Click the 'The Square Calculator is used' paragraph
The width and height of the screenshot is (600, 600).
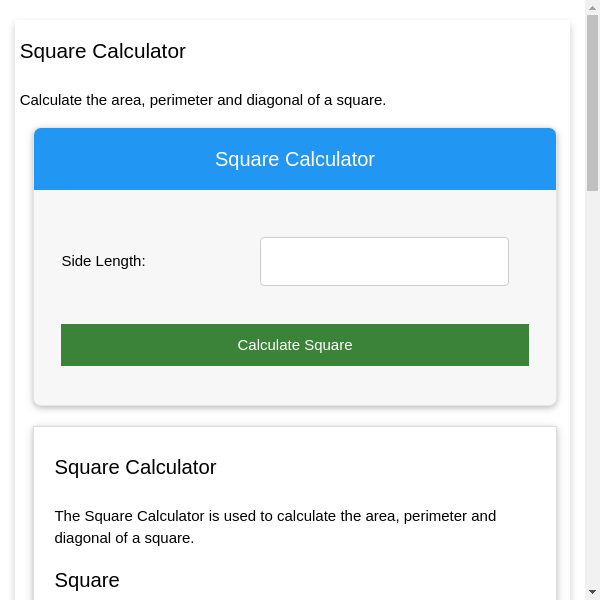pos(275,516)
